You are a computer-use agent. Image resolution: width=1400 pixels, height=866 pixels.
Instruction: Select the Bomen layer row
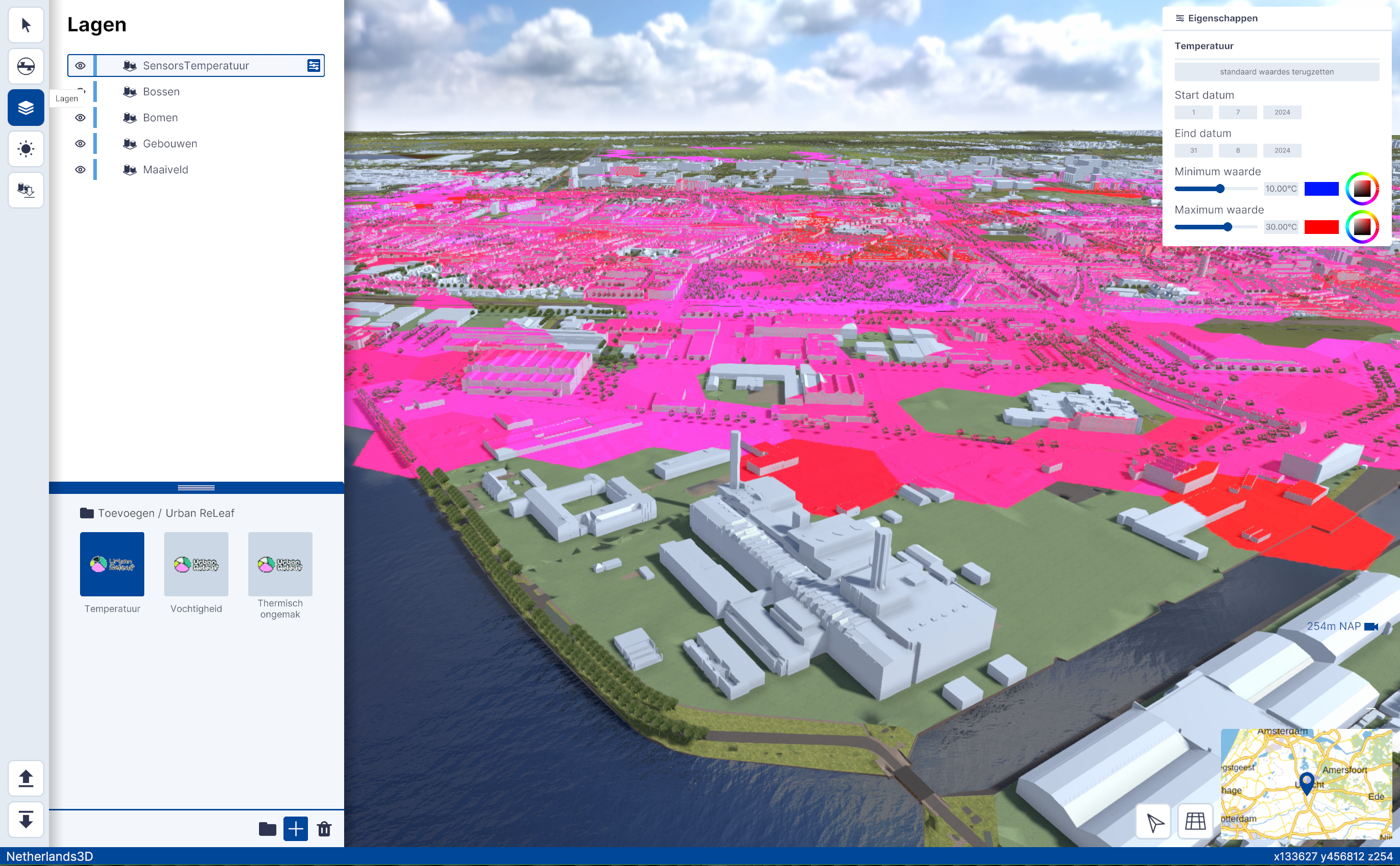(x=196, y=117)
